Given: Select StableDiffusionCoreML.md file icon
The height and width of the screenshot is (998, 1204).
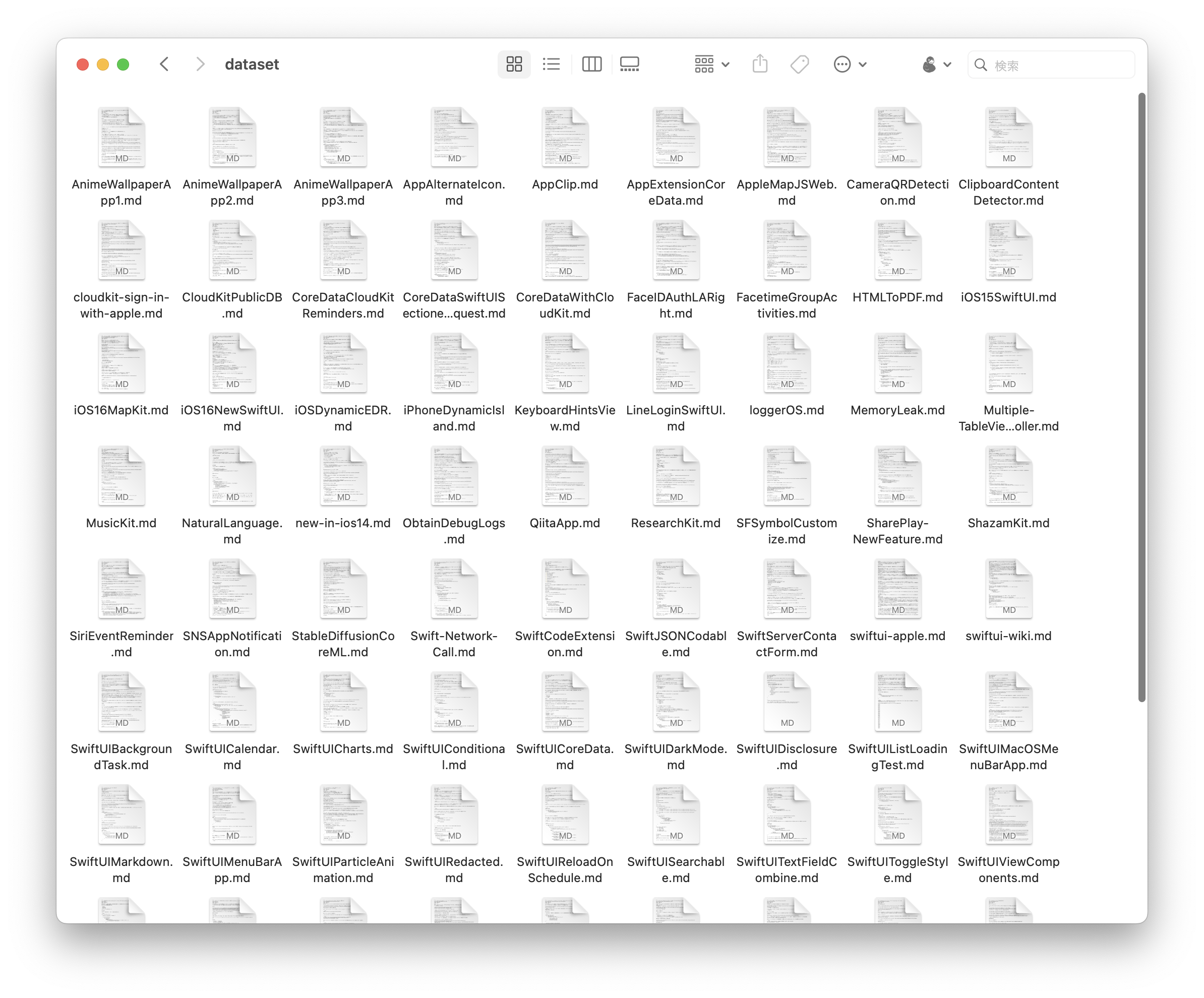Looking at the screenshot, I should pos(343,589).
